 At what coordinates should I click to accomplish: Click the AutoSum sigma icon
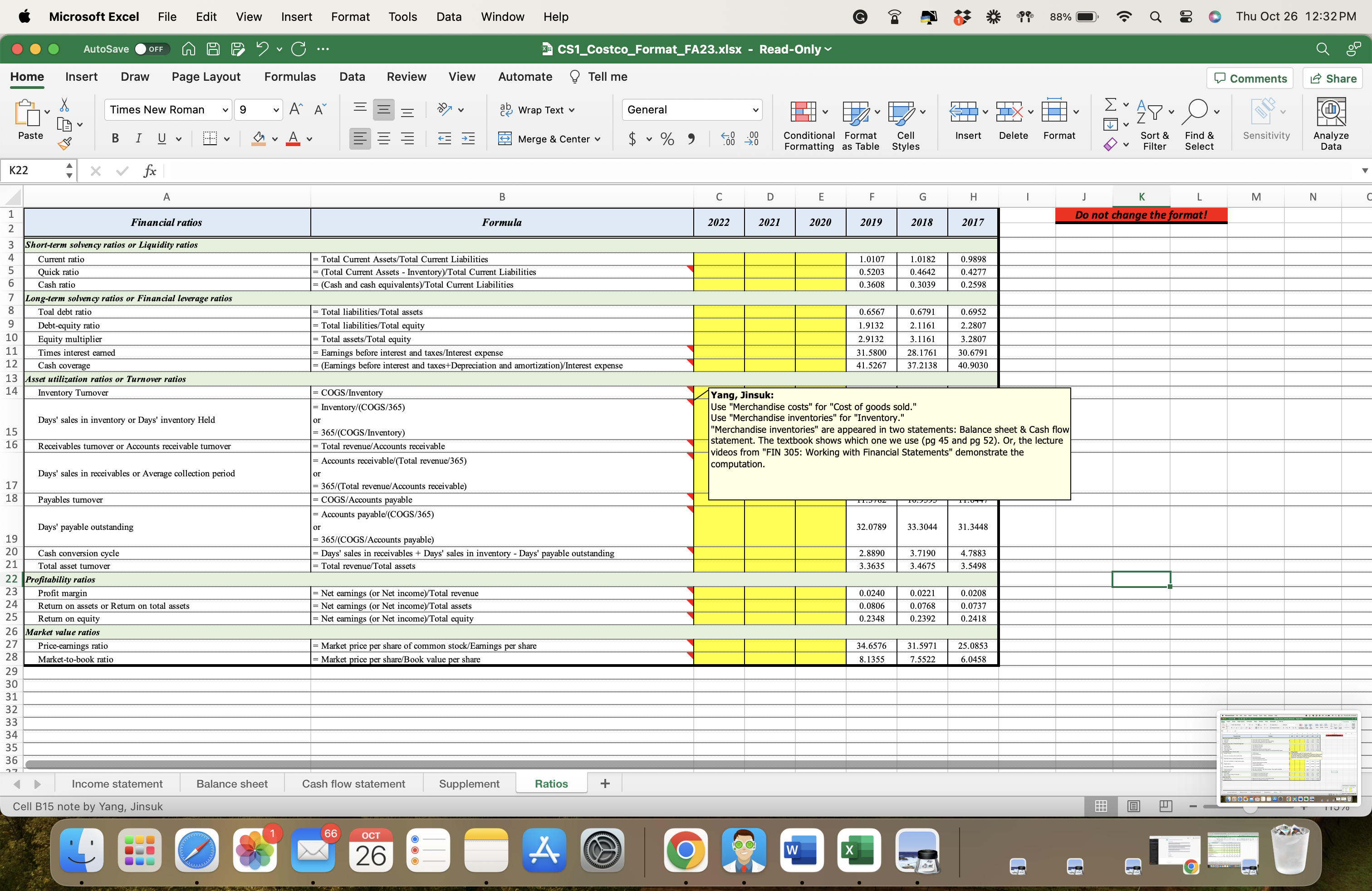[x=1110, y=104]
